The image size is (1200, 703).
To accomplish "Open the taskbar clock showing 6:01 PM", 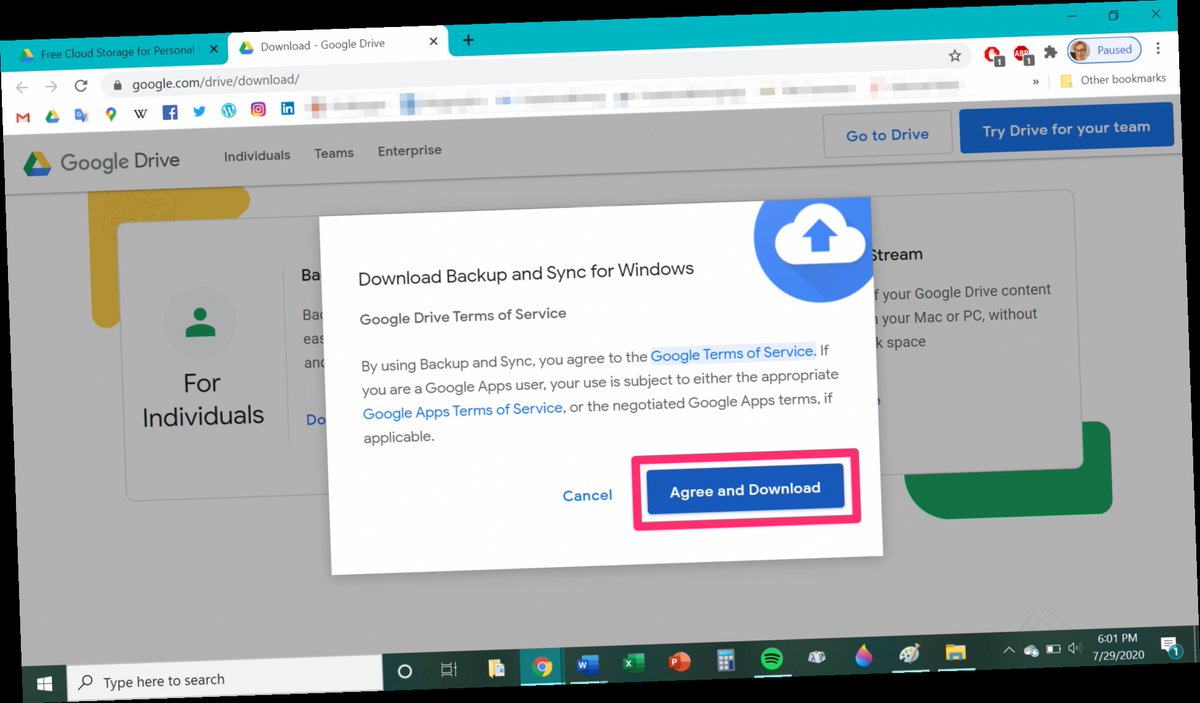I will (1116, 646).
